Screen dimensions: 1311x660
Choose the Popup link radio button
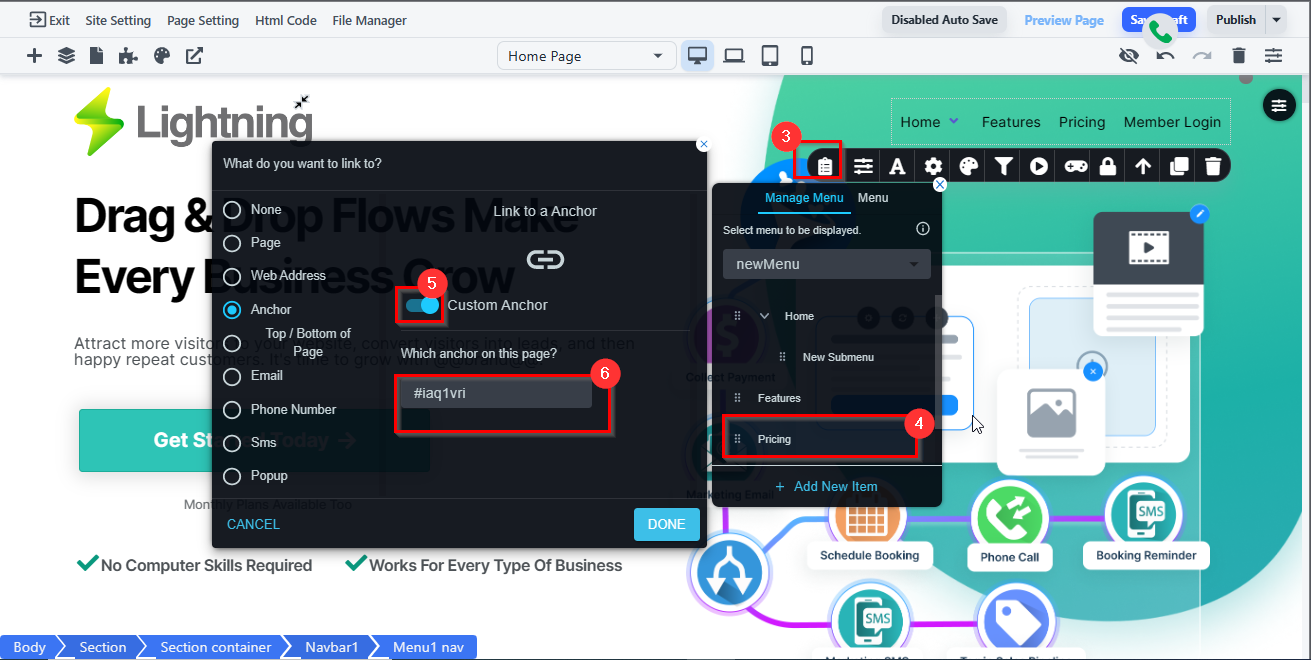coord(232,476)
